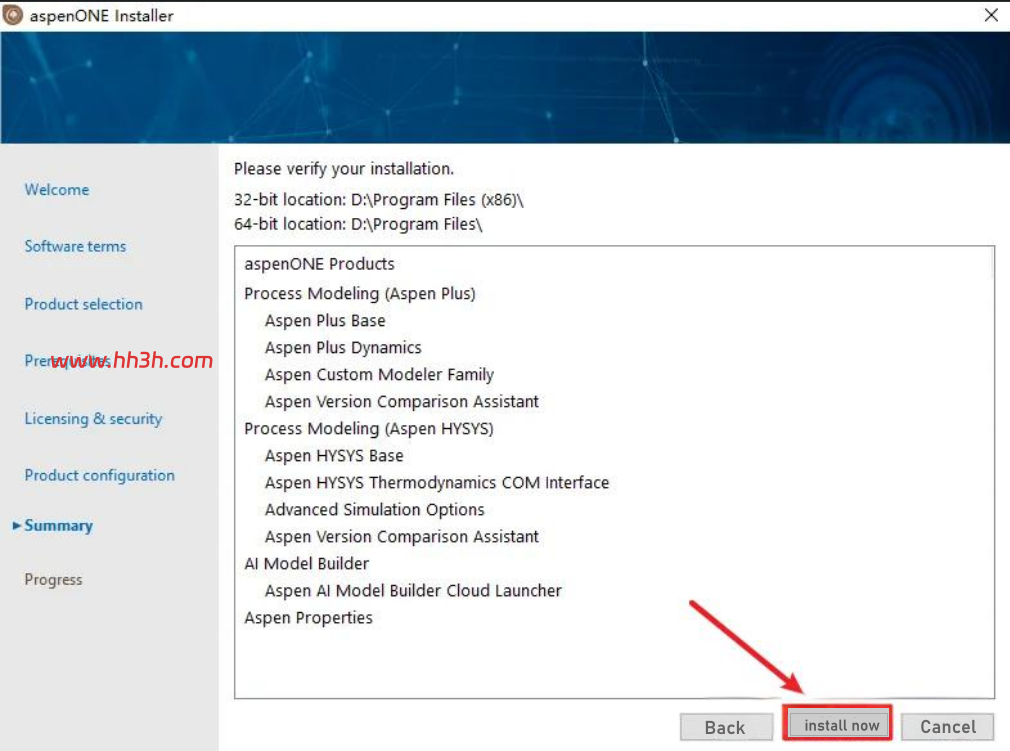Go to Product selection step
Screen dimensions: 1010x751
[84, 304]
